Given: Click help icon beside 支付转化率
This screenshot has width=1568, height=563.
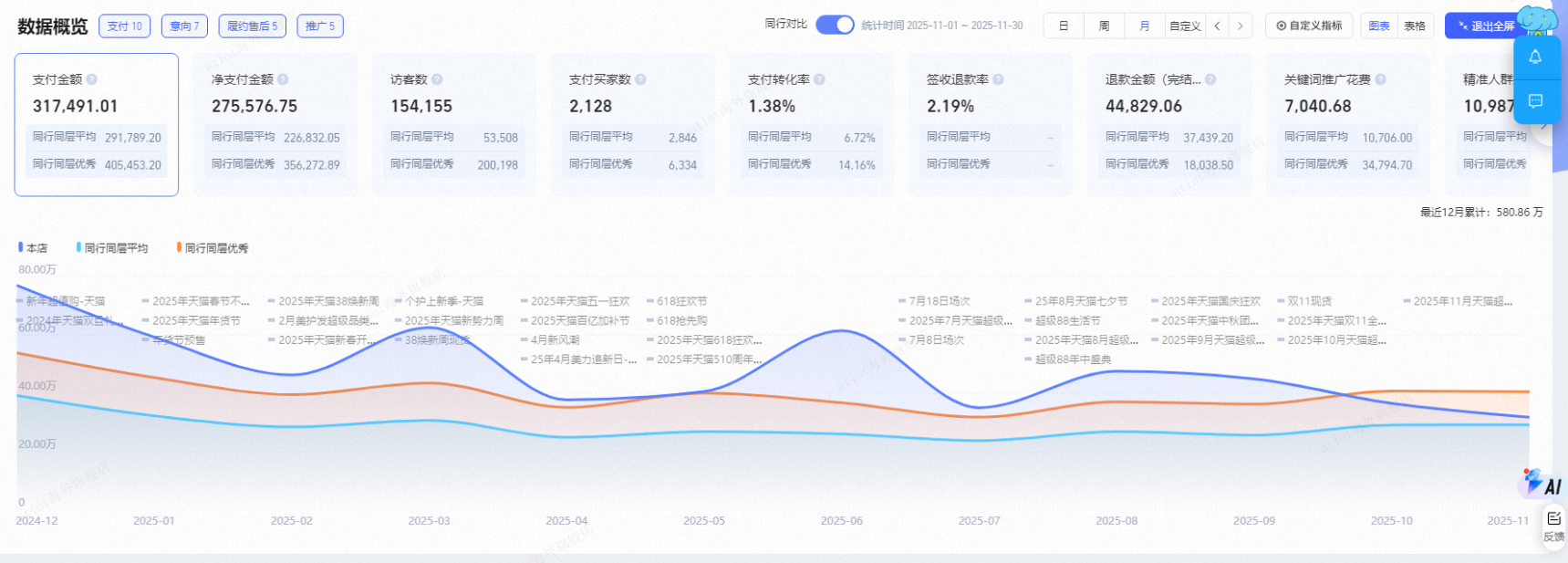Looking at the screenshot, I should 819,80.
